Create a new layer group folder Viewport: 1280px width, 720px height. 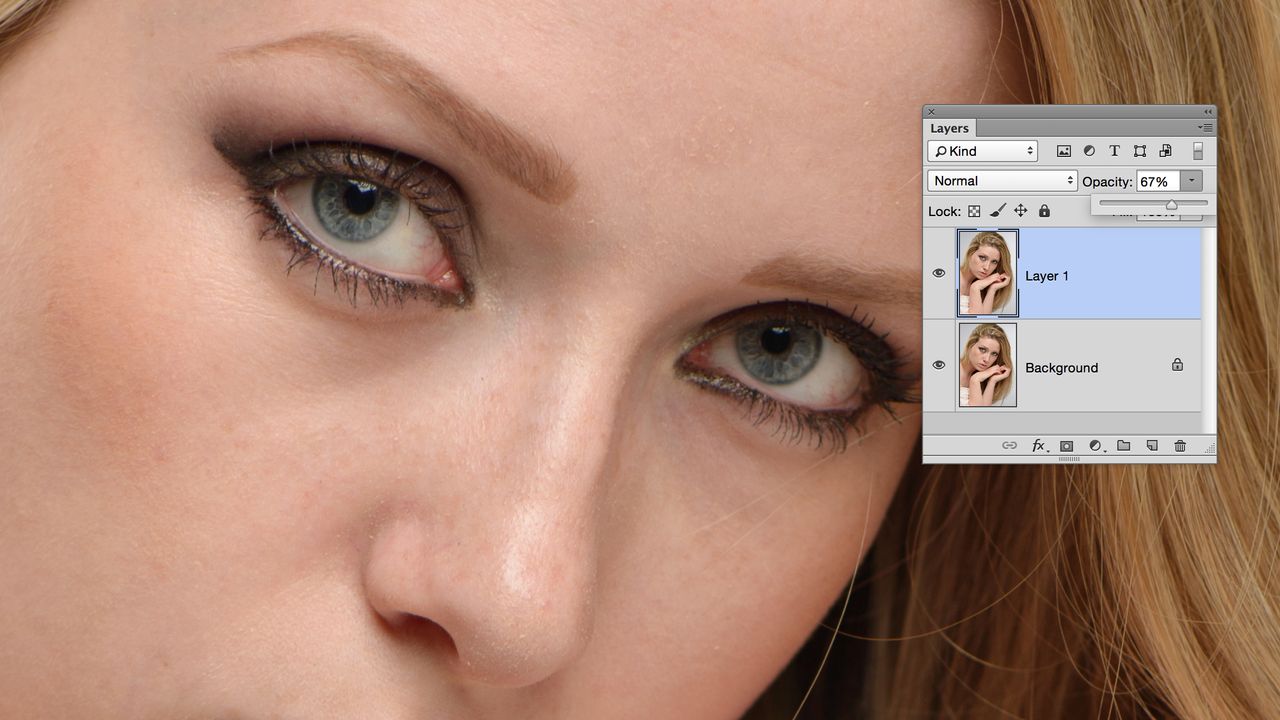tap(1124, 446)
